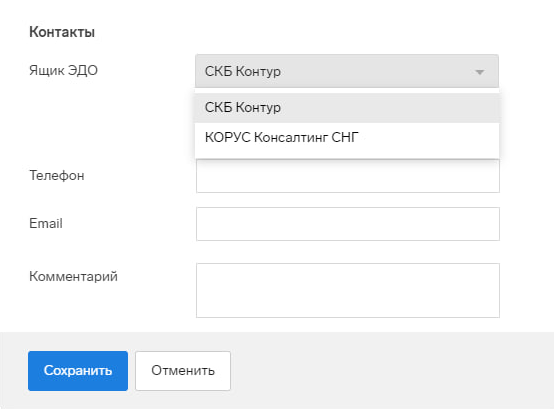The image size is (554, 409).
Task: Click the blank right end of КОРУС Консалтинг row
Action: coord(428,137)
